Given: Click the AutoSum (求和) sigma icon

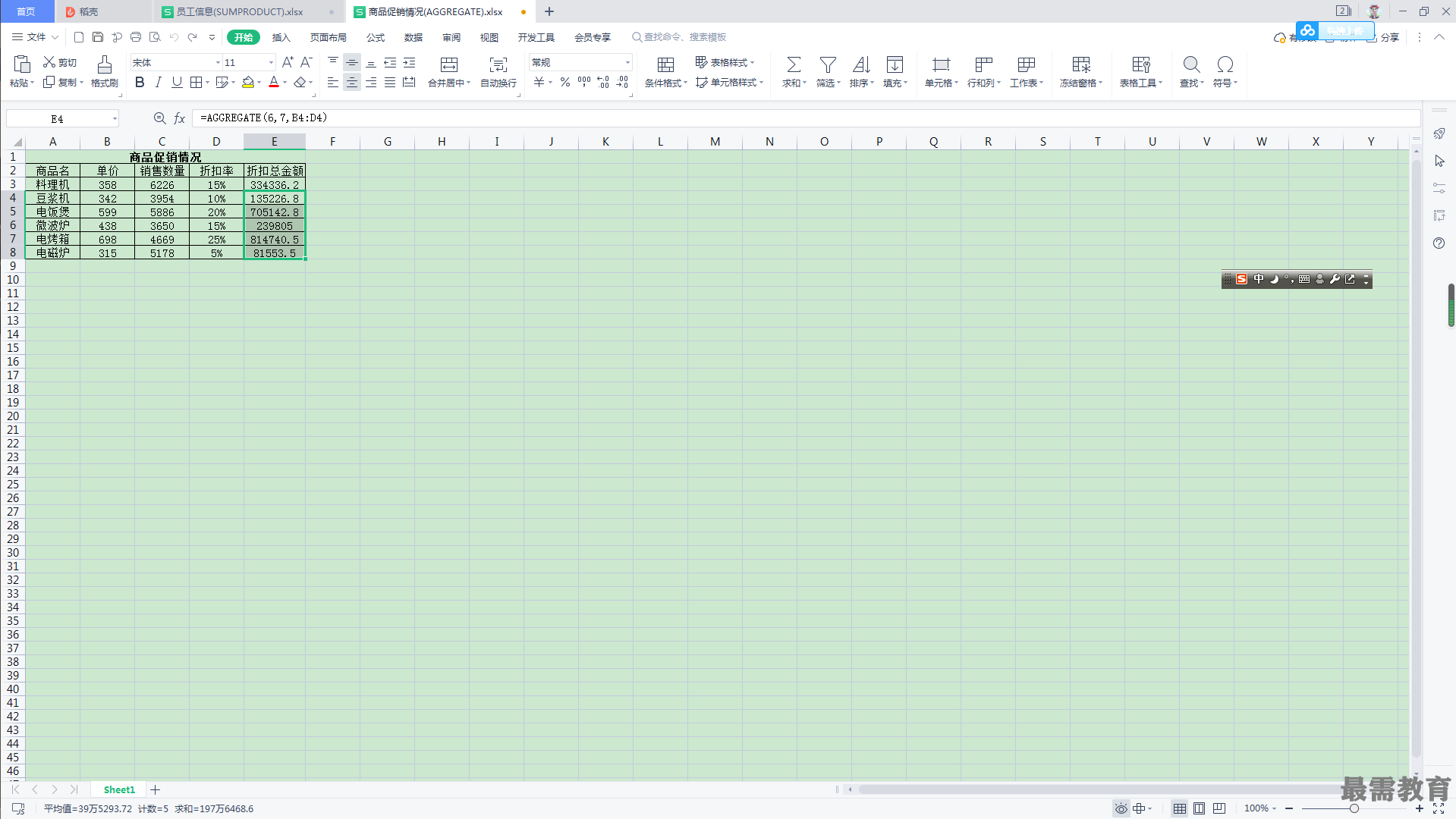Looking at the screenshot, I should pos(794,64).
